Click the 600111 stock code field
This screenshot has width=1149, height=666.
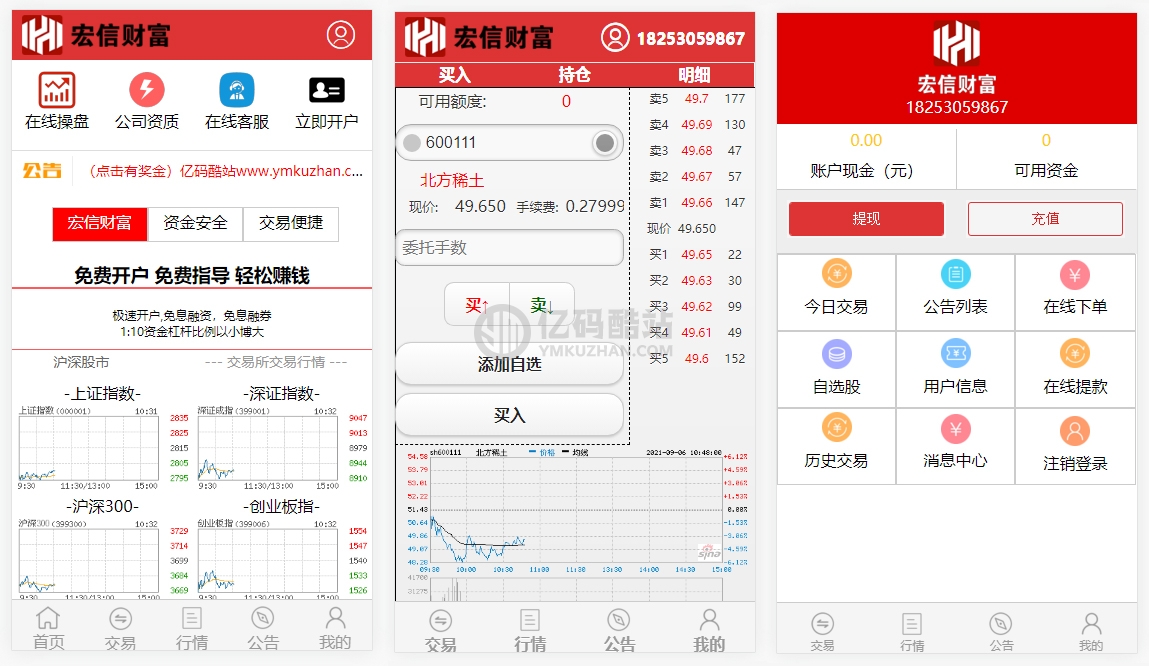509,142
